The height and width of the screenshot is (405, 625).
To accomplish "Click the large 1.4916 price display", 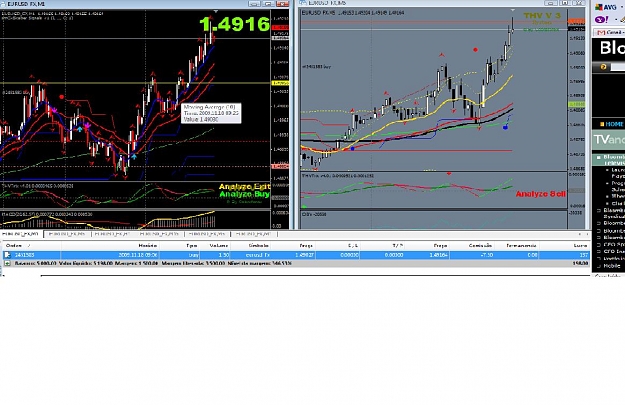I will [235, 24].
